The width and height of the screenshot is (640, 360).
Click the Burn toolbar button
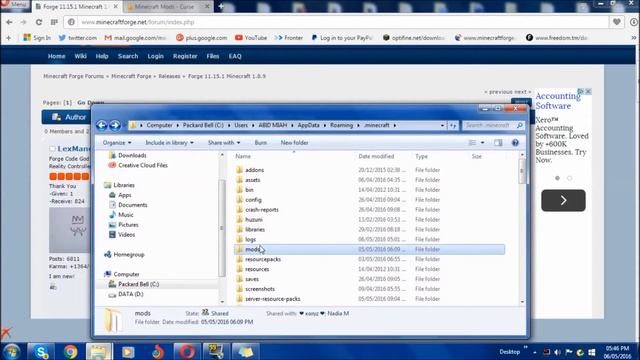260,142
